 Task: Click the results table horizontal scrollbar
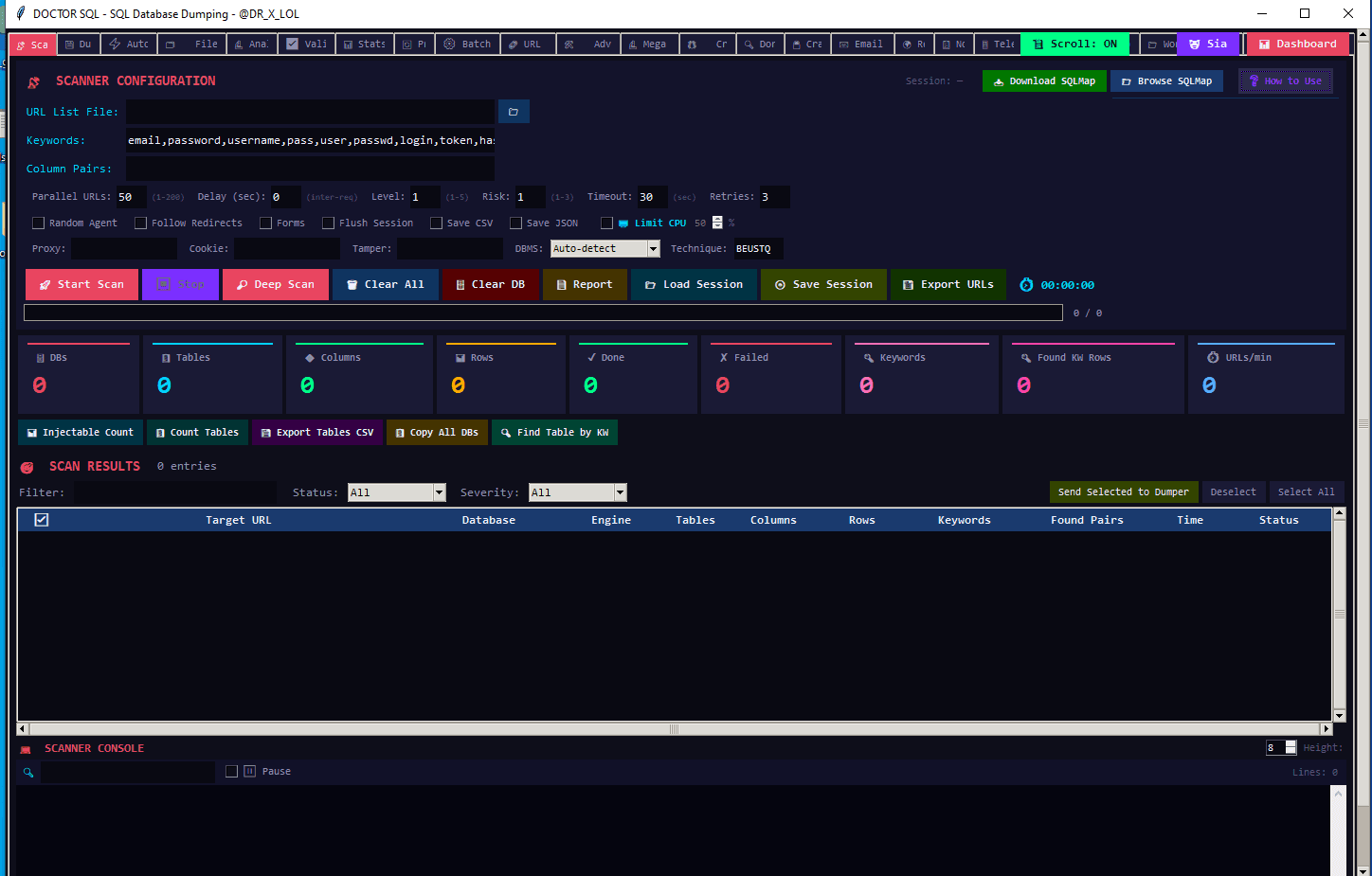point(675,729)
